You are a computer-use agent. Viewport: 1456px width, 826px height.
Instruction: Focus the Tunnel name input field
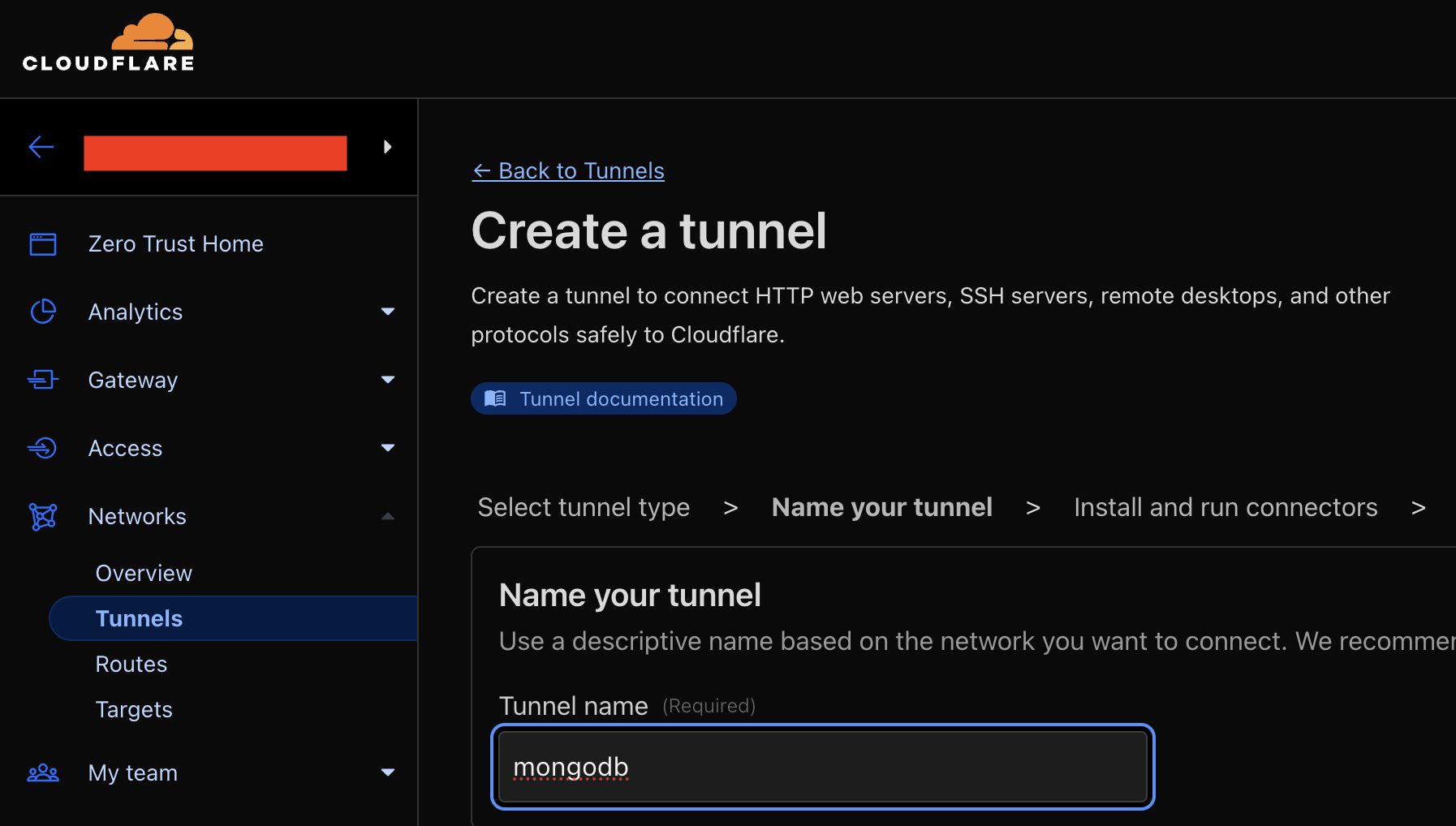click(823, 767)
